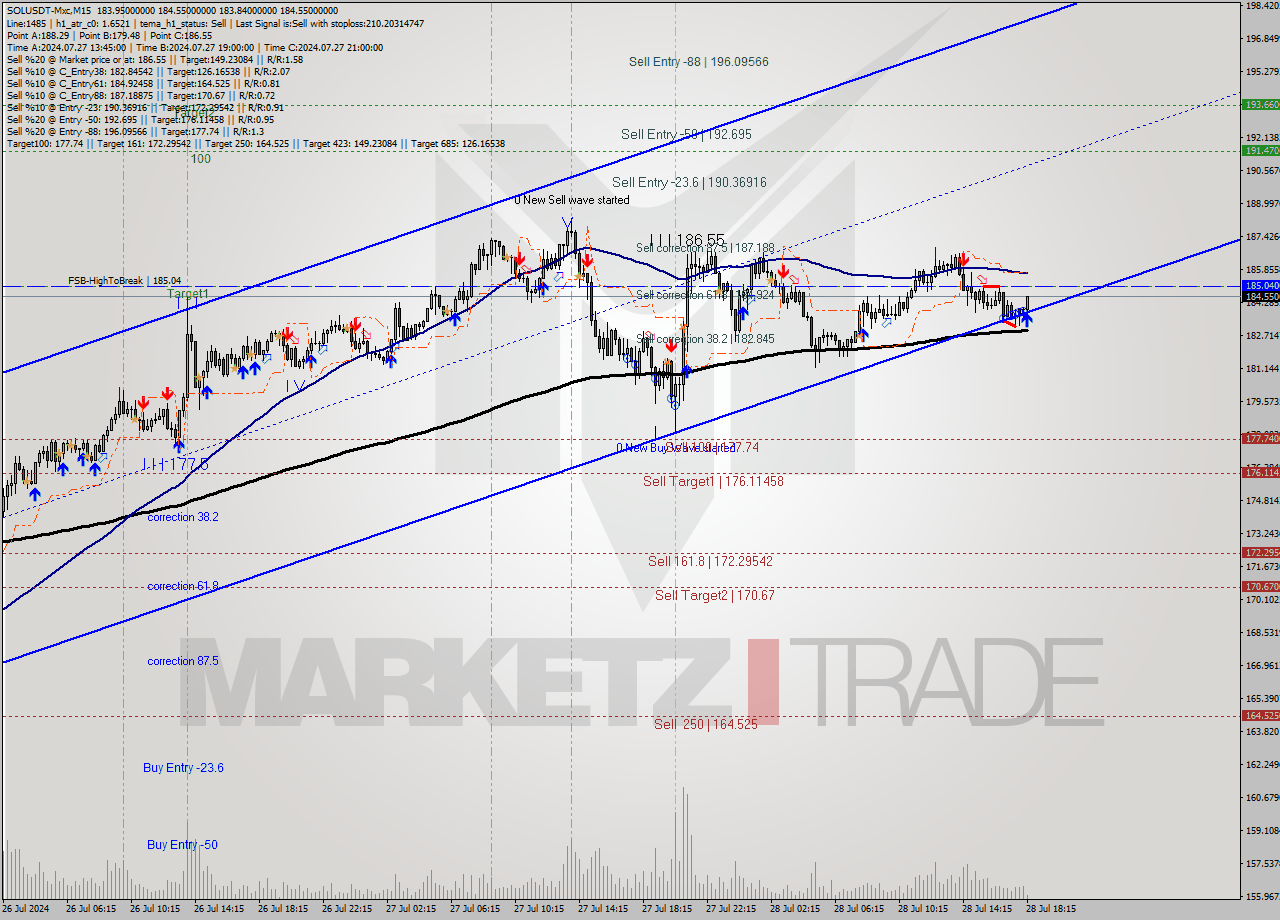
Task: Click the 'Sell 250 | 164.525' label
Action: (x=706, y=724)
